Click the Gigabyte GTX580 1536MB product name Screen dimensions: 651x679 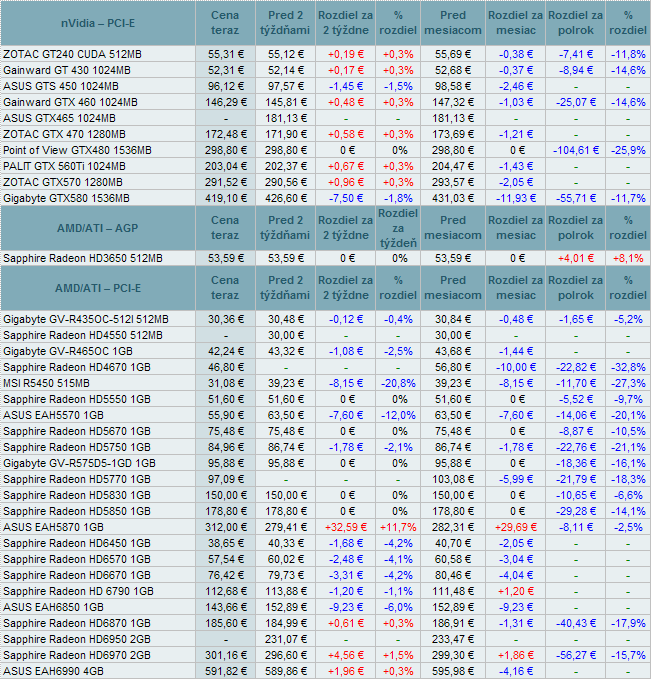[x=66, y=199]
